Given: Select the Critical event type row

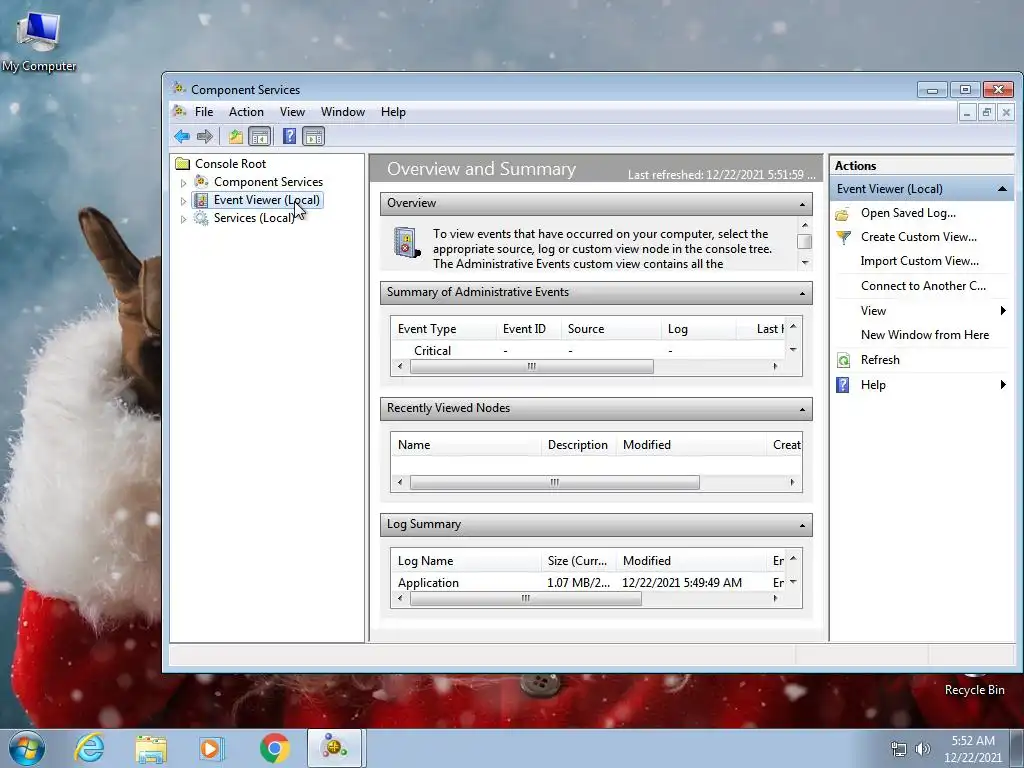Looking at the screenshot, I should (x=588, y=351).
